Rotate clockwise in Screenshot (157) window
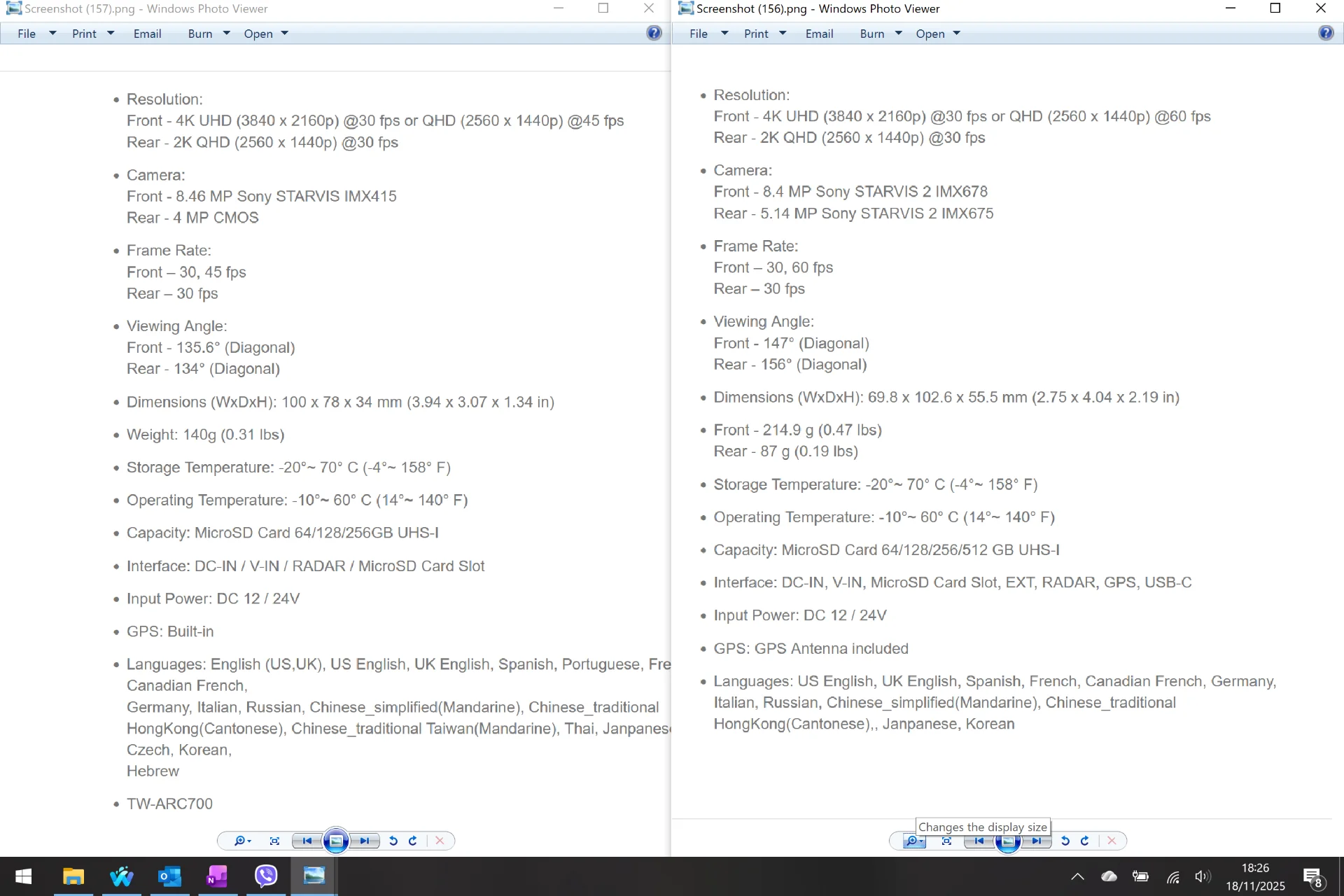The height and width of the screenshot is (896, 1344). 413,841
